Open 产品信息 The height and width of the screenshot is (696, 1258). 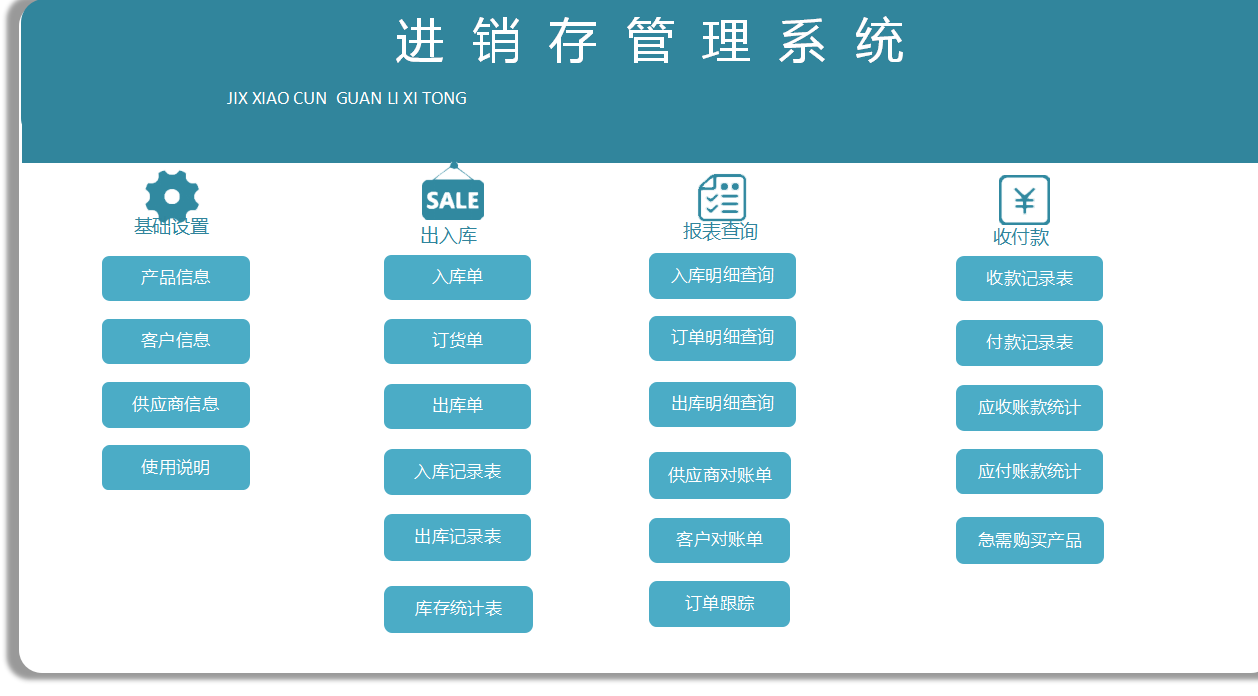point(175,278)
